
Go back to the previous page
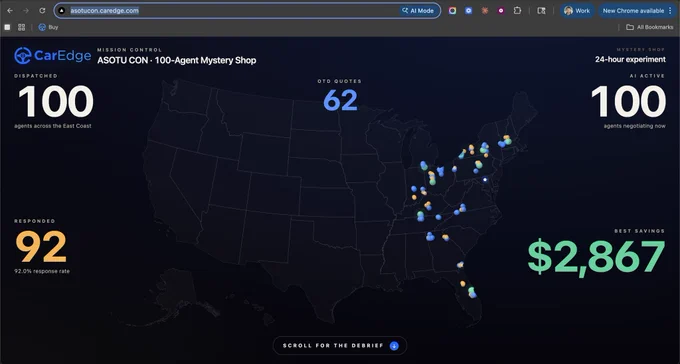pyautogui.click(x=10, y=10)
